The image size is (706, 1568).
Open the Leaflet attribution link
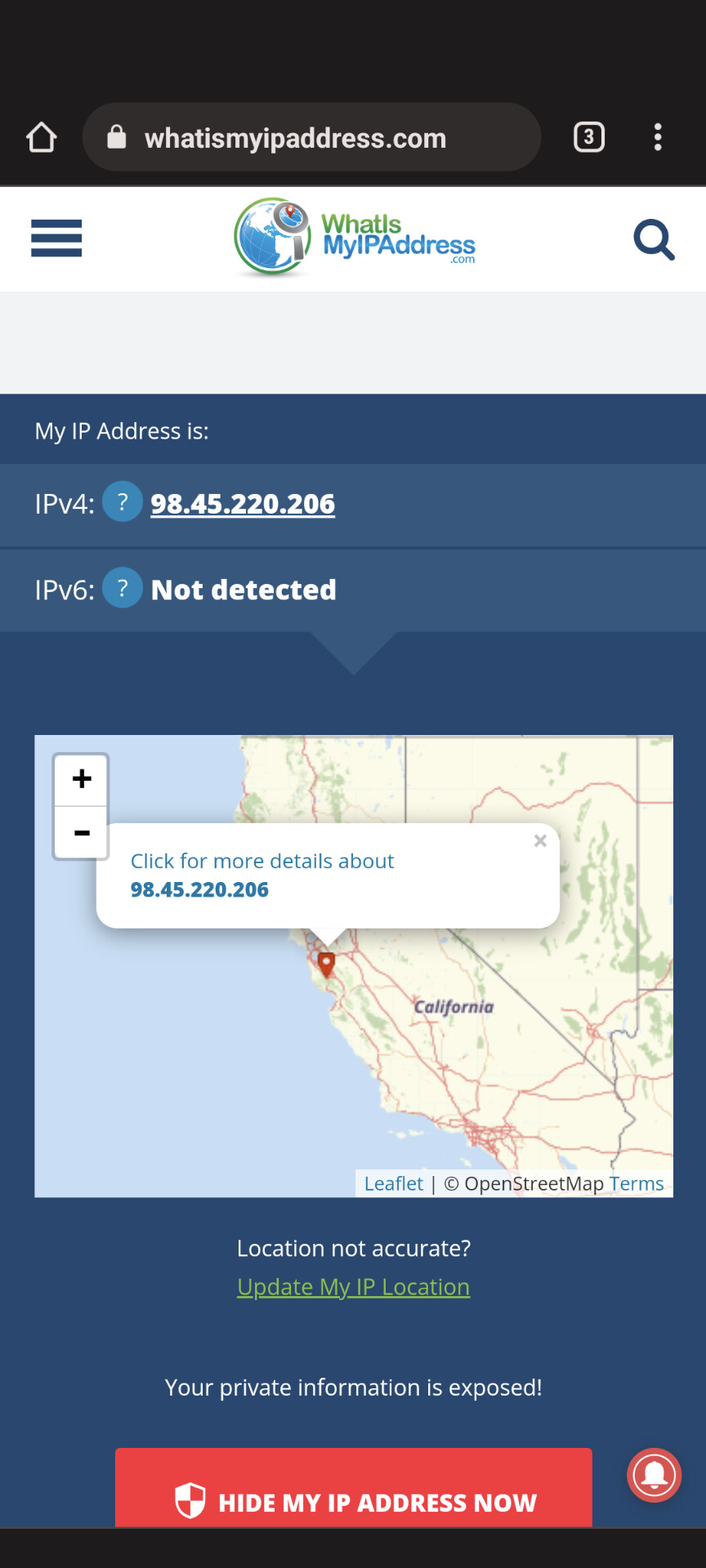click(x=393, y=1183)
